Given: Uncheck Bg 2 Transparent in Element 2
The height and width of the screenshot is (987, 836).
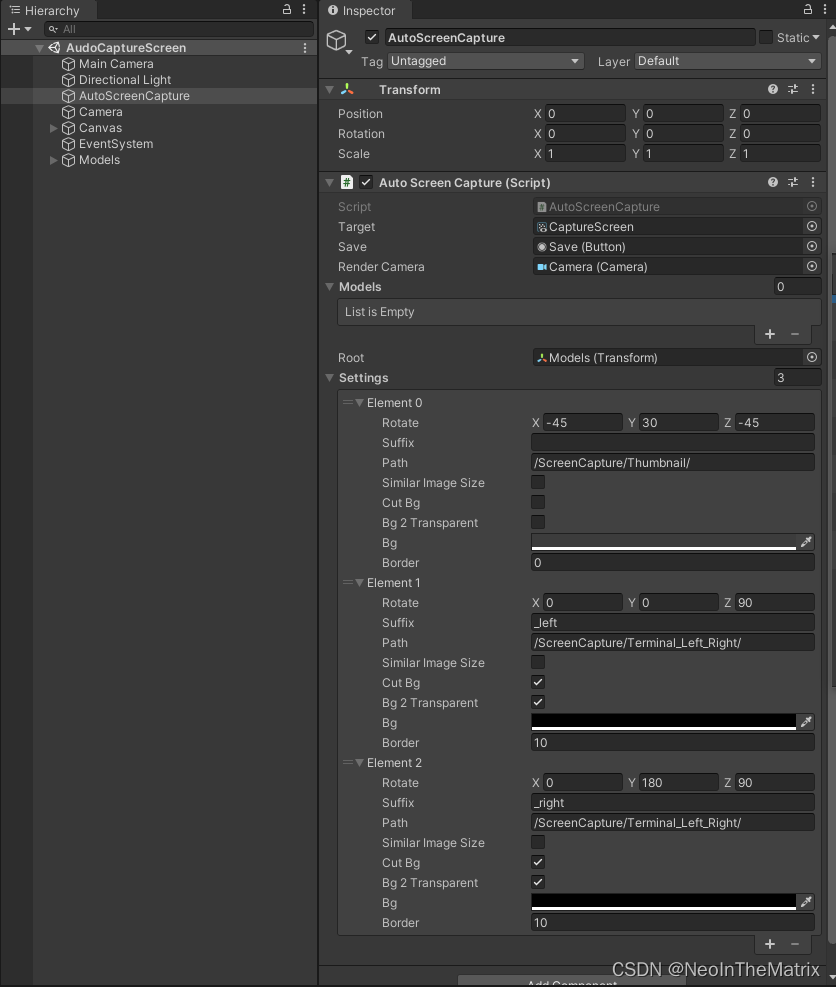Looking at the screenshot, I should tap(537, 882).
